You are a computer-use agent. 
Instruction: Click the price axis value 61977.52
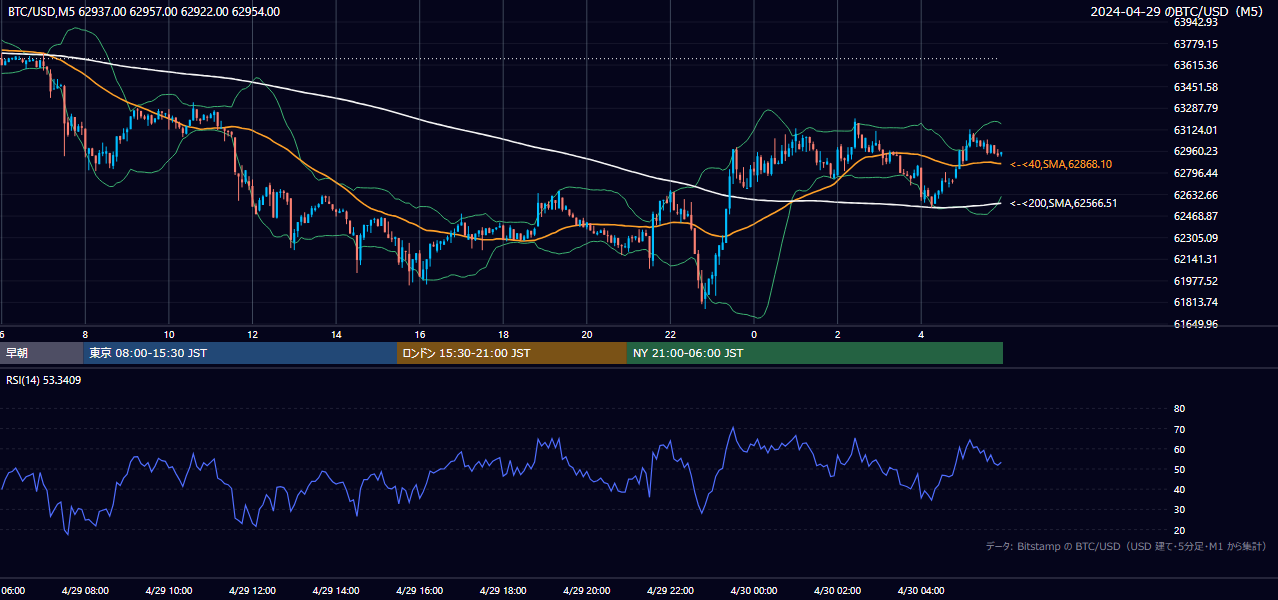pos(1195,281)
